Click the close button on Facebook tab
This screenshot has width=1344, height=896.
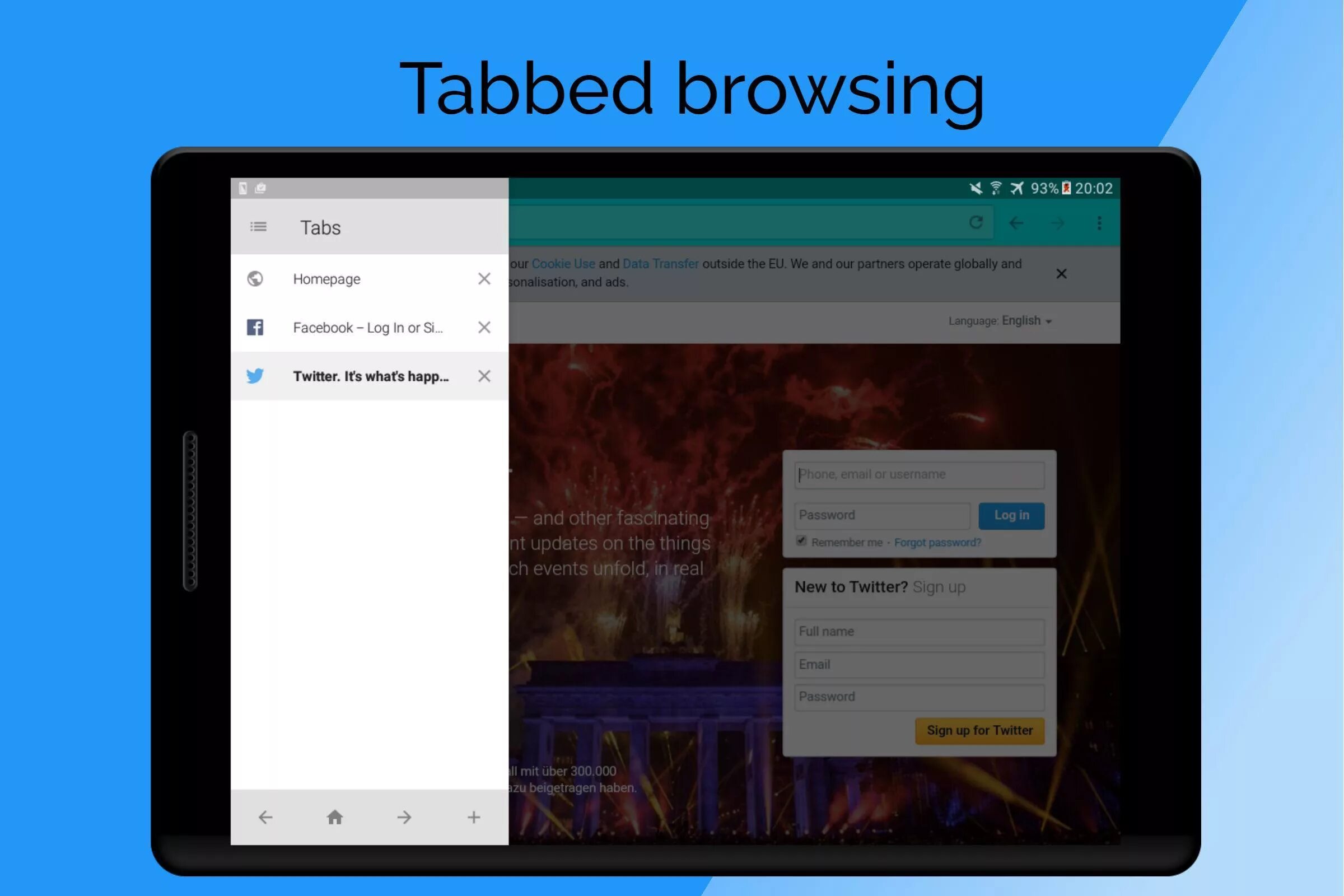484,327
